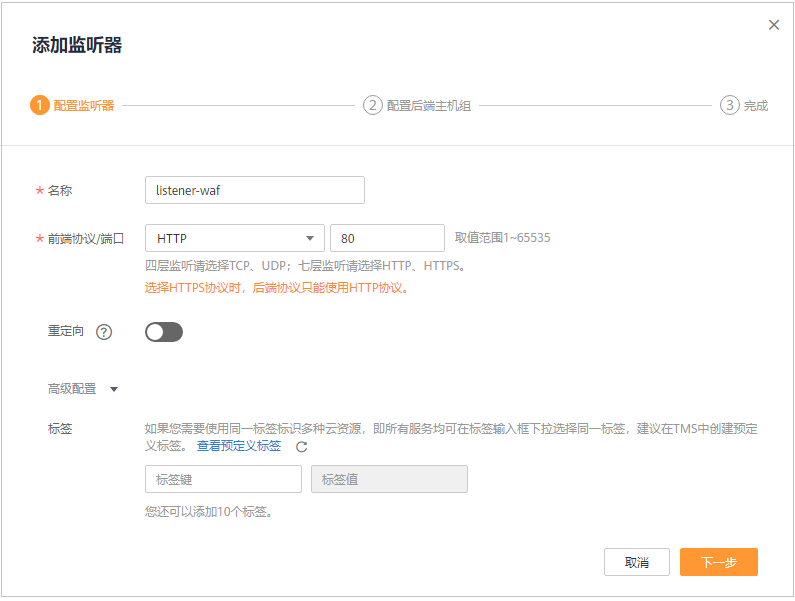The image size is (795, 601).
Task: Click the 名称 field containing listener-waf
Action: 255,190
